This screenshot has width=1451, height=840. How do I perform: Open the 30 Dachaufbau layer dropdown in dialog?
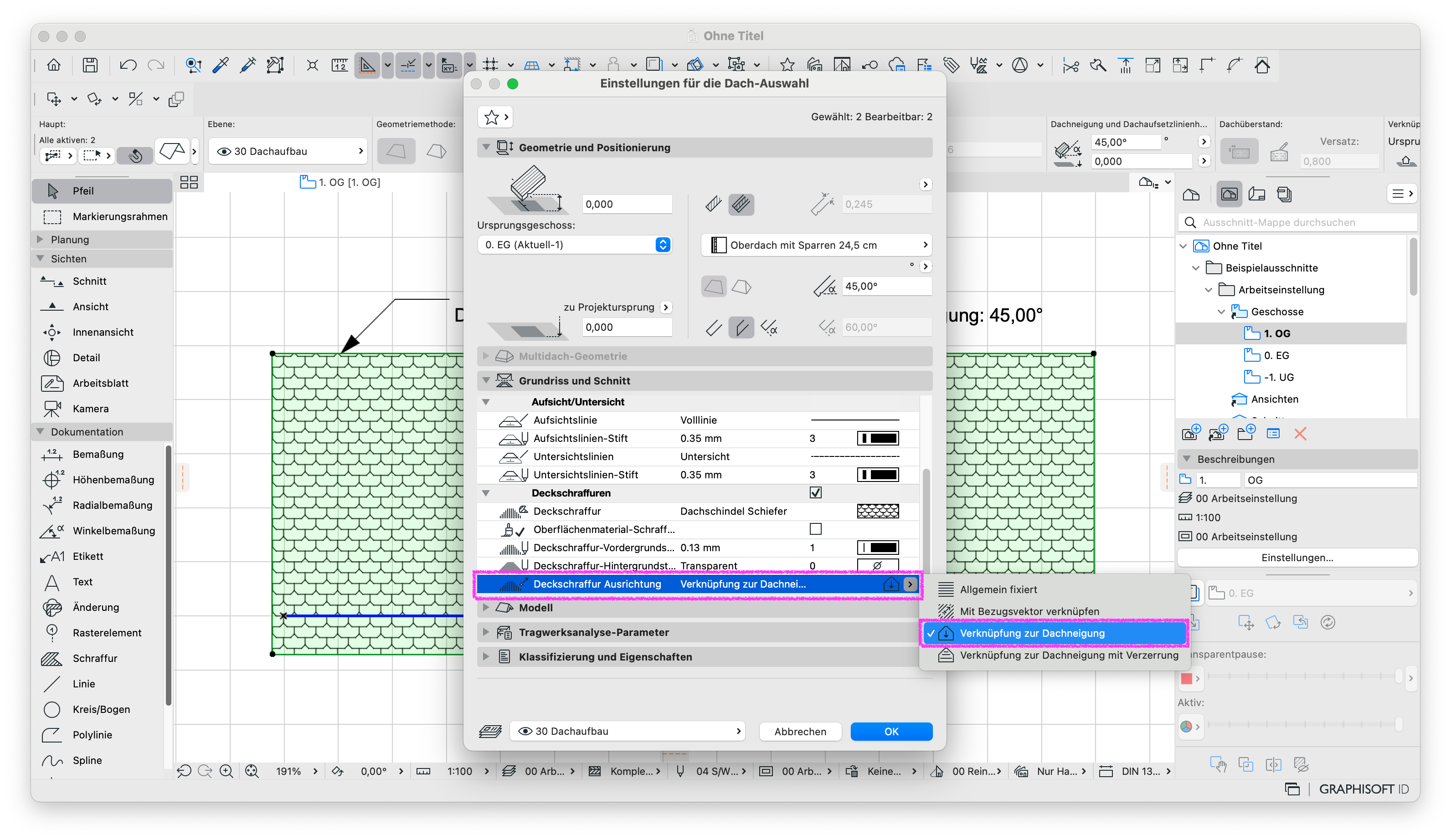628,731
